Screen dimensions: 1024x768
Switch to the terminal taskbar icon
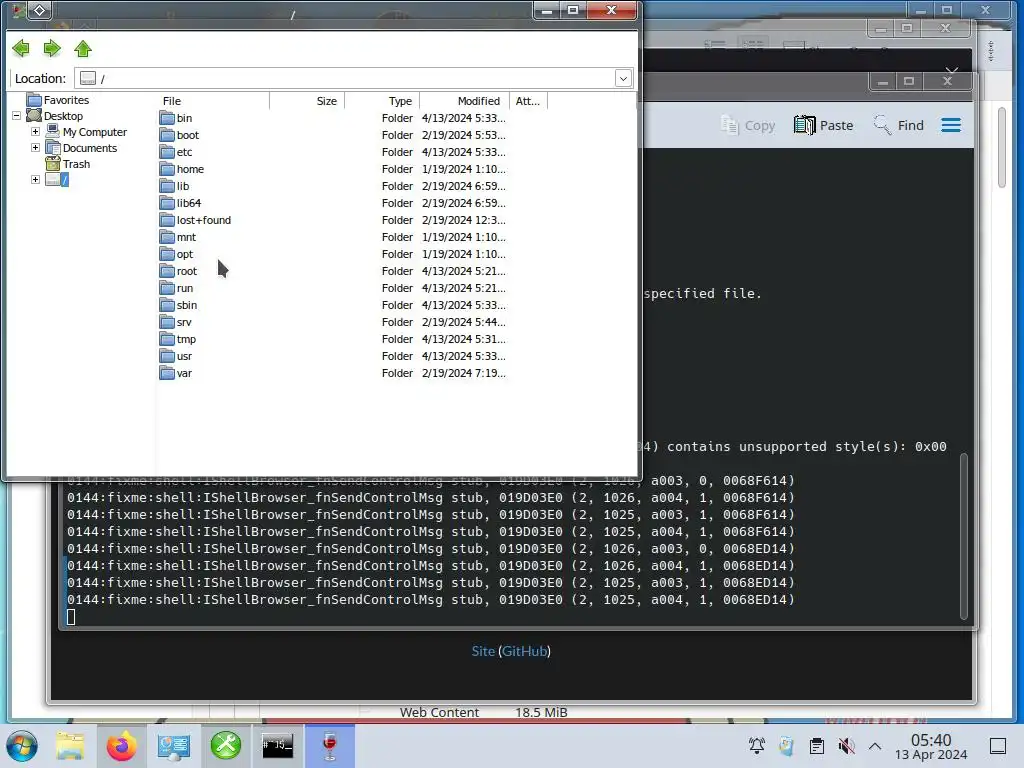click(278, 746)
